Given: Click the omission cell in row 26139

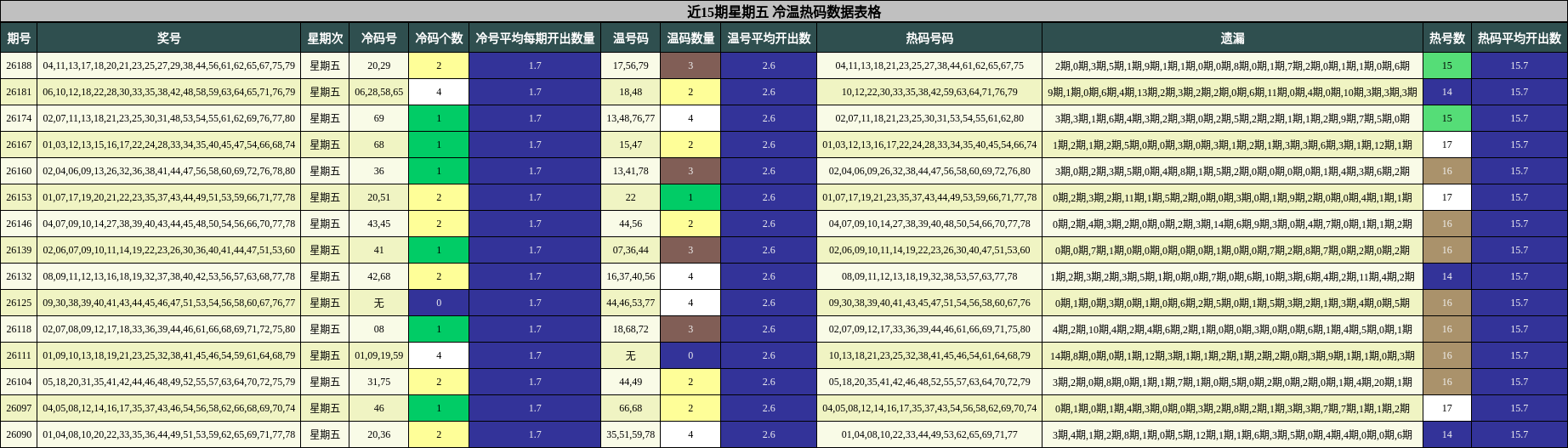Looking at the screenshot, I should pos(1233,250).
